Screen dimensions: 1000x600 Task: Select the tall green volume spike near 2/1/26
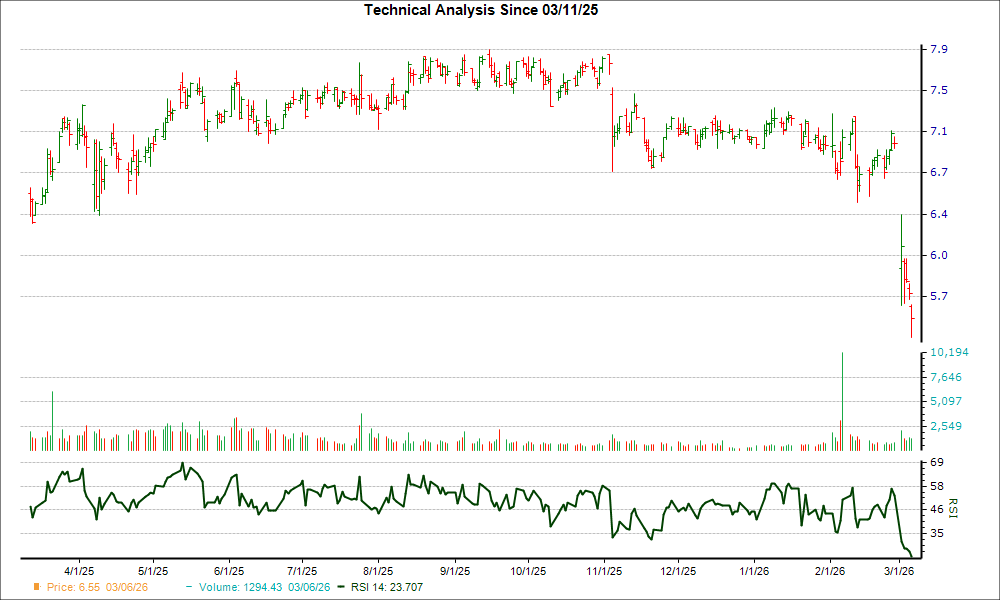(841, 400)
